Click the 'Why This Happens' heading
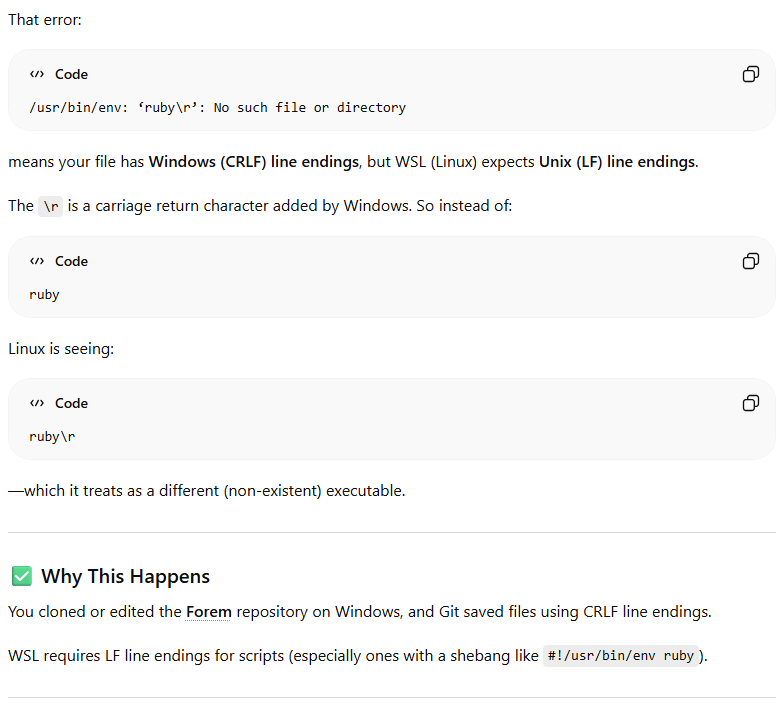 pyautogui.click(x=125, y=576)
